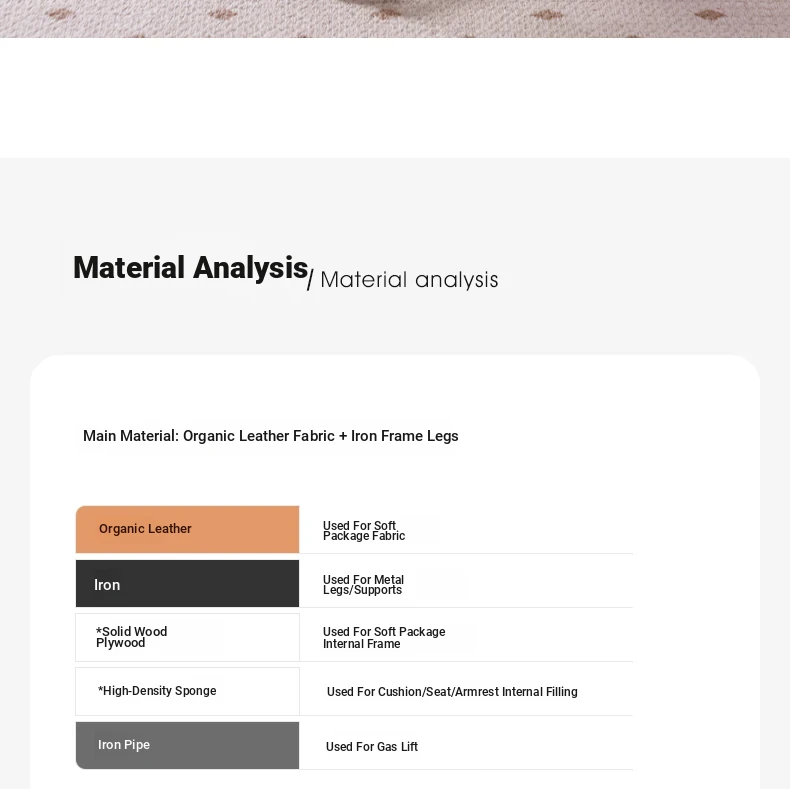Click the Used For Gas Lift text
Image resolution: width=790 pixels, height=789 pixels.
pos(372,747)
